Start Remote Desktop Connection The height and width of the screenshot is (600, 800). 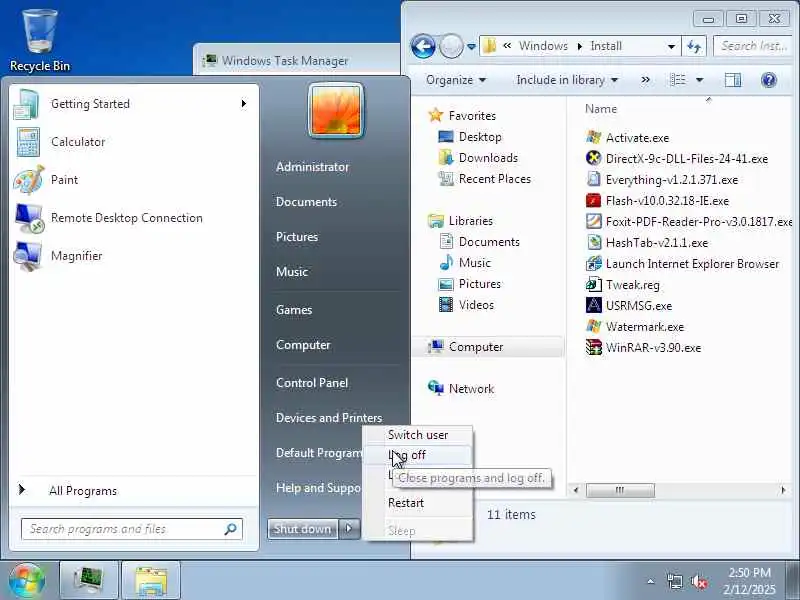(x=133, y=218)
